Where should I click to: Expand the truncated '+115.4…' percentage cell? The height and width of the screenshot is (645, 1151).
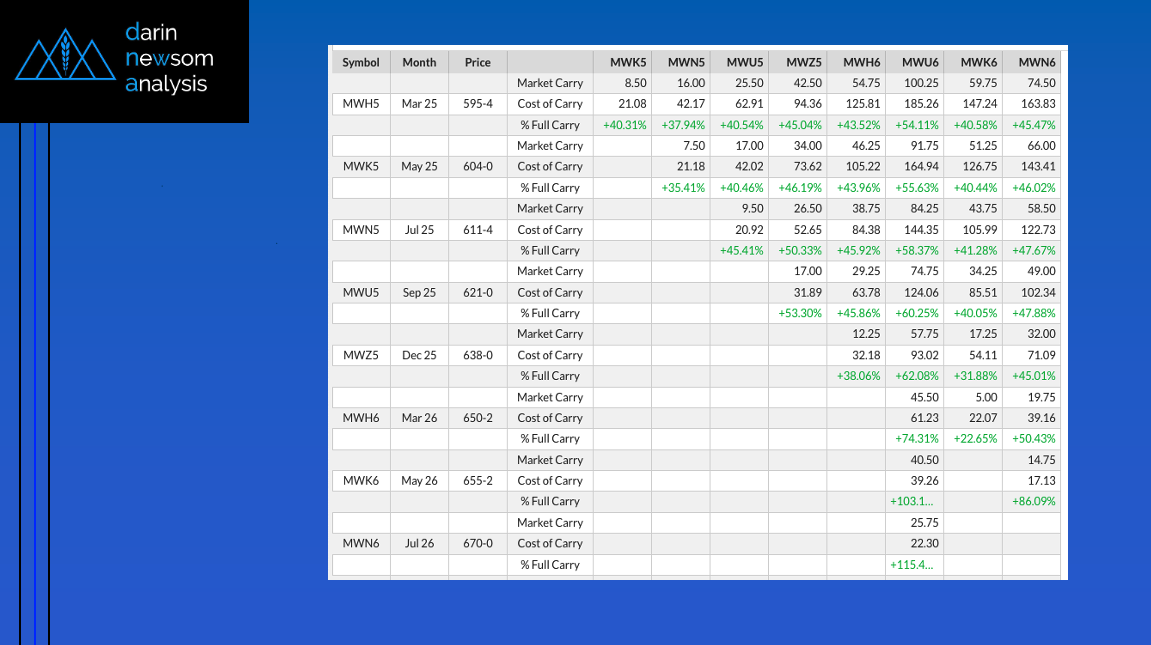click(911, 564)
